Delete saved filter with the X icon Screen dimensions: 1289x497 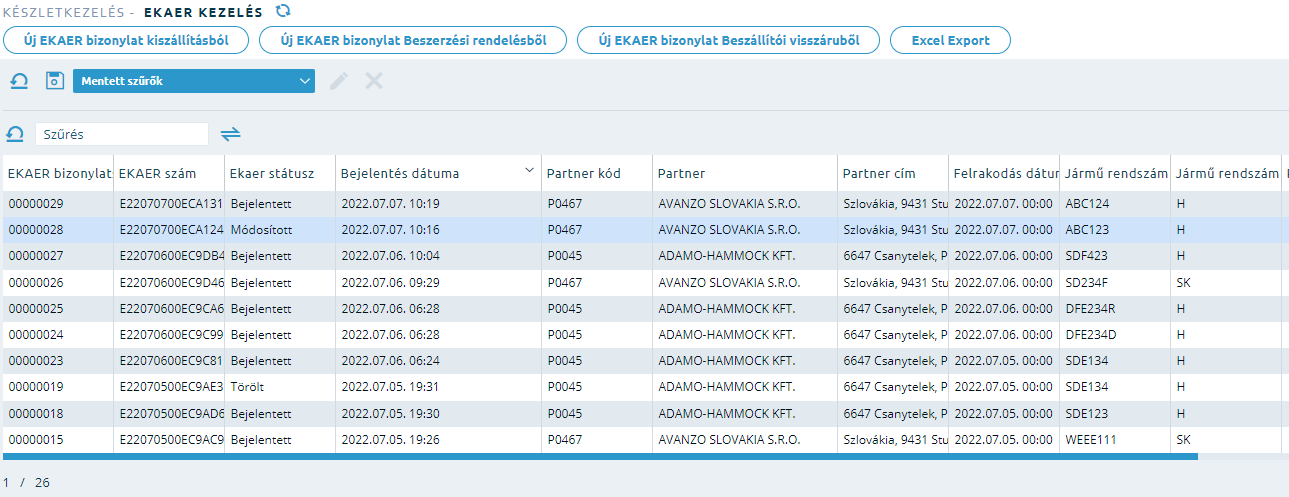point(374,81)
